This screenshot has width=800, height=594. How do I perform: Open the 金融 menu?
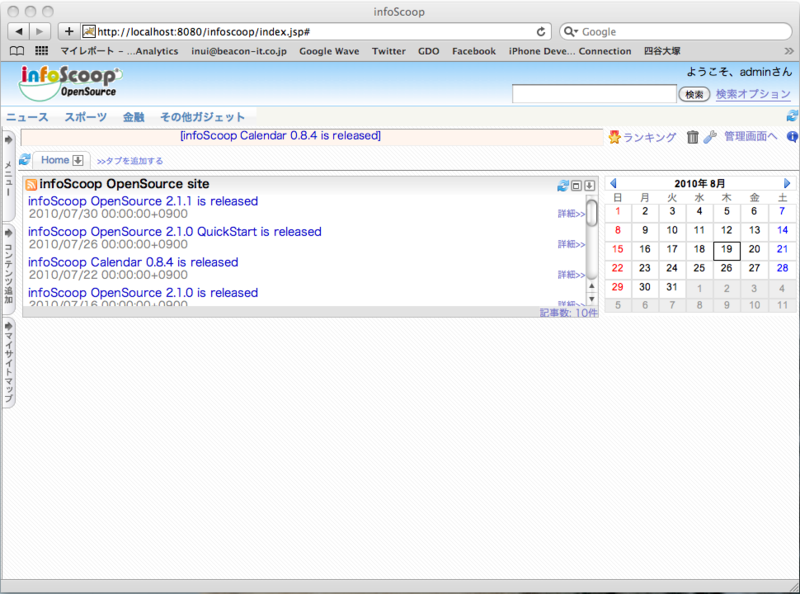(134, 117)
